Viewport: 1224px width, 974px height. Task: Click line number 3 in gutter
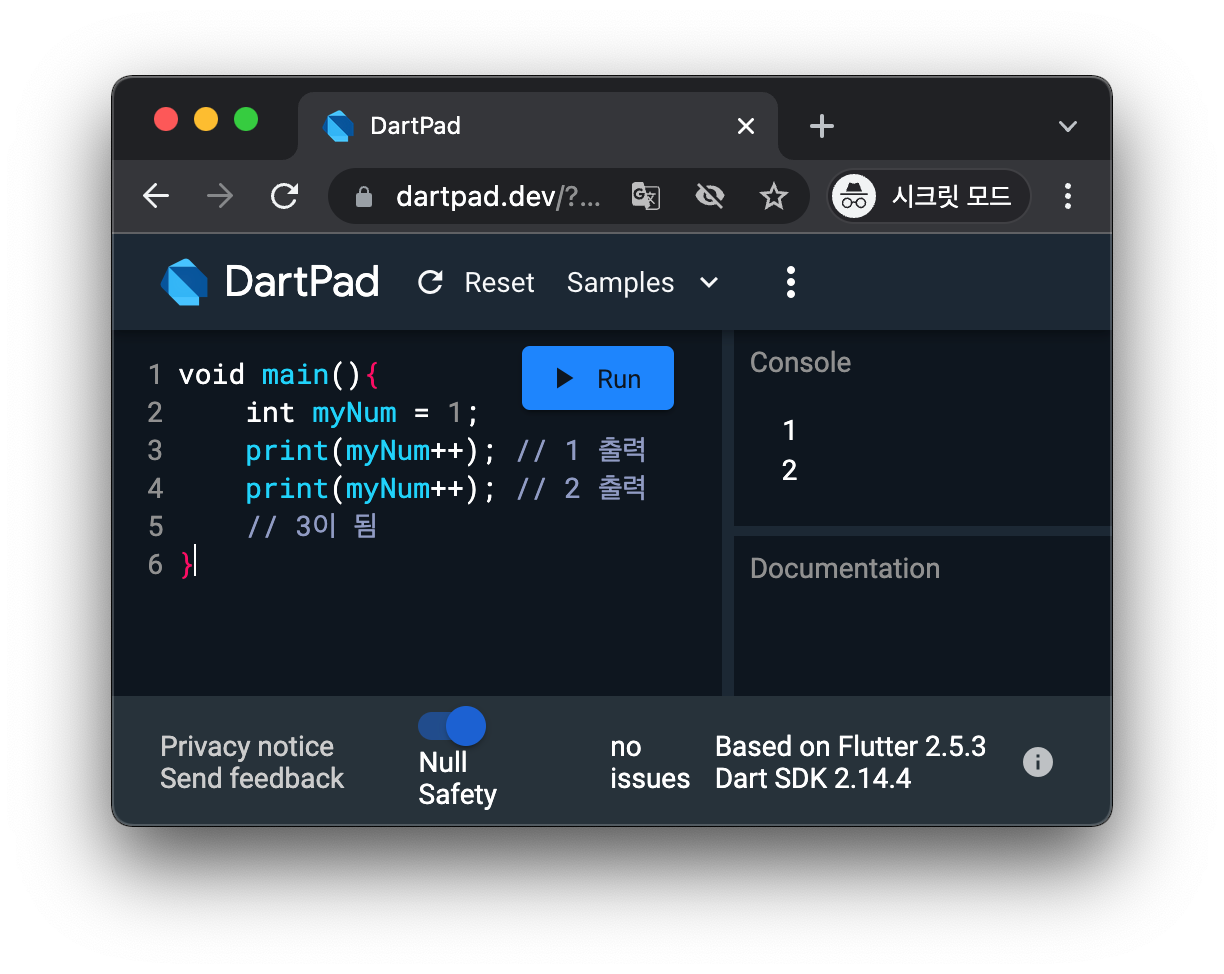154,450
